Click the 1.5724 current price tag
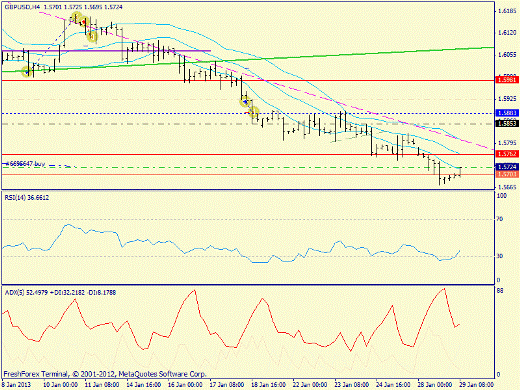The height and width of the screenshot is (390, 520). click(507, 166)
